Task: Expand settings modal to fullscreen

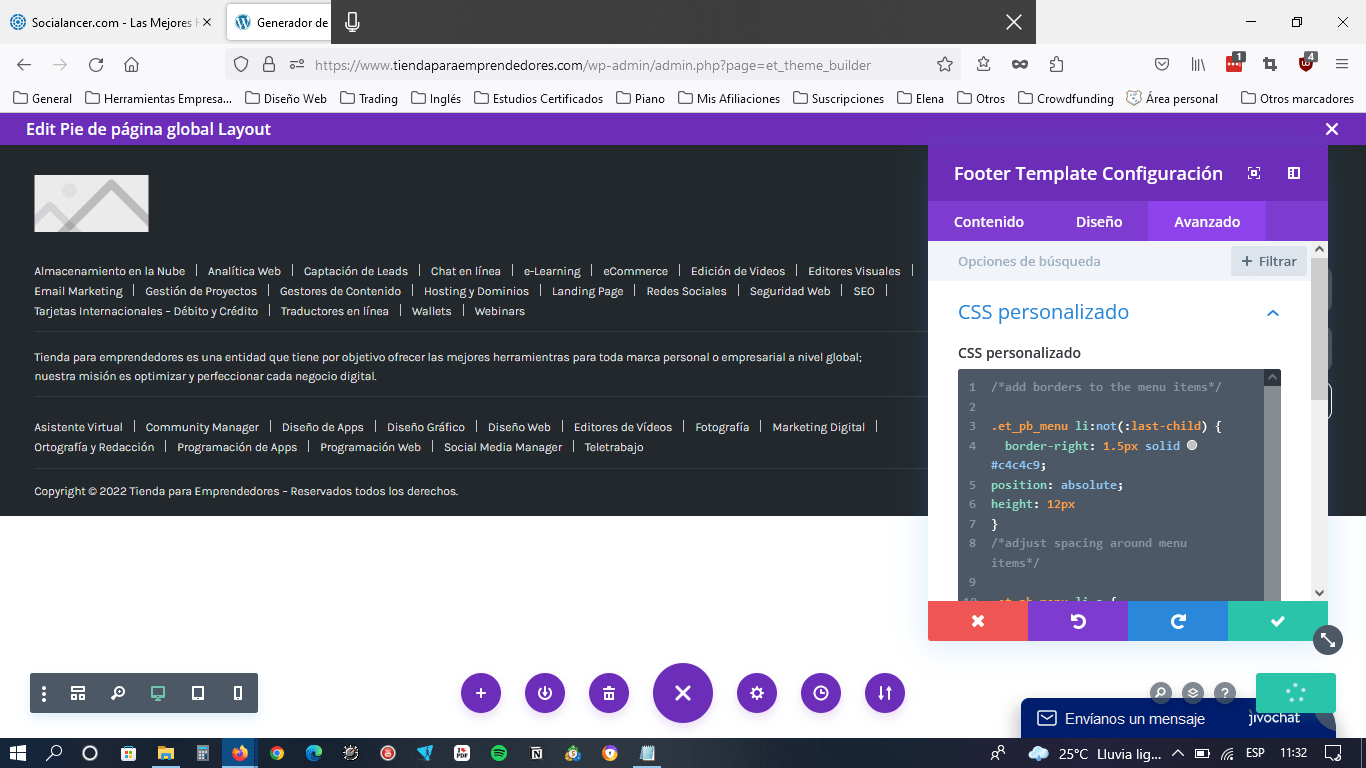Action: 1254,173
